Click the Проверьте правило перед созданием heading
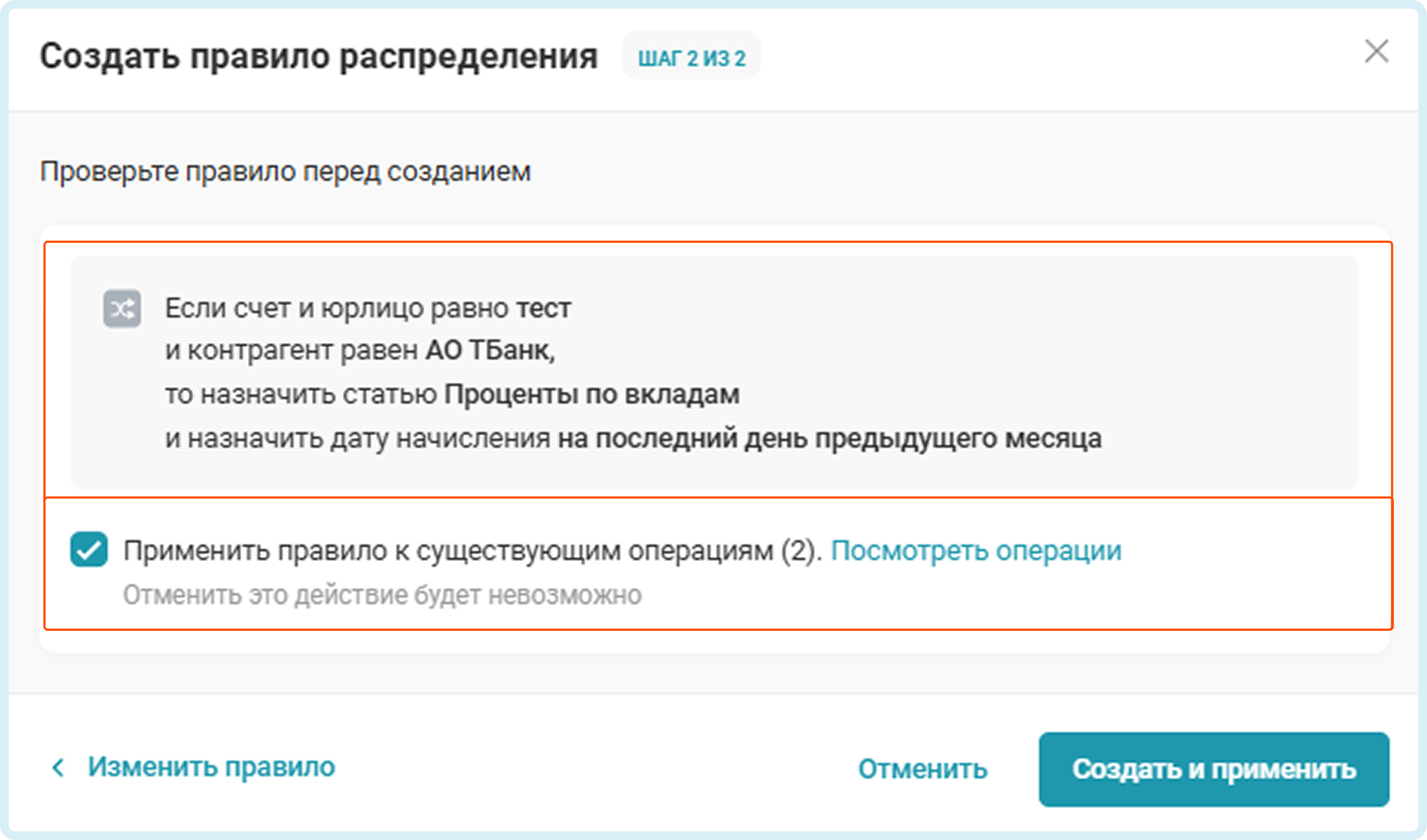The width and height of the screenshot is (1427, 840). click(x=285, y=171)
